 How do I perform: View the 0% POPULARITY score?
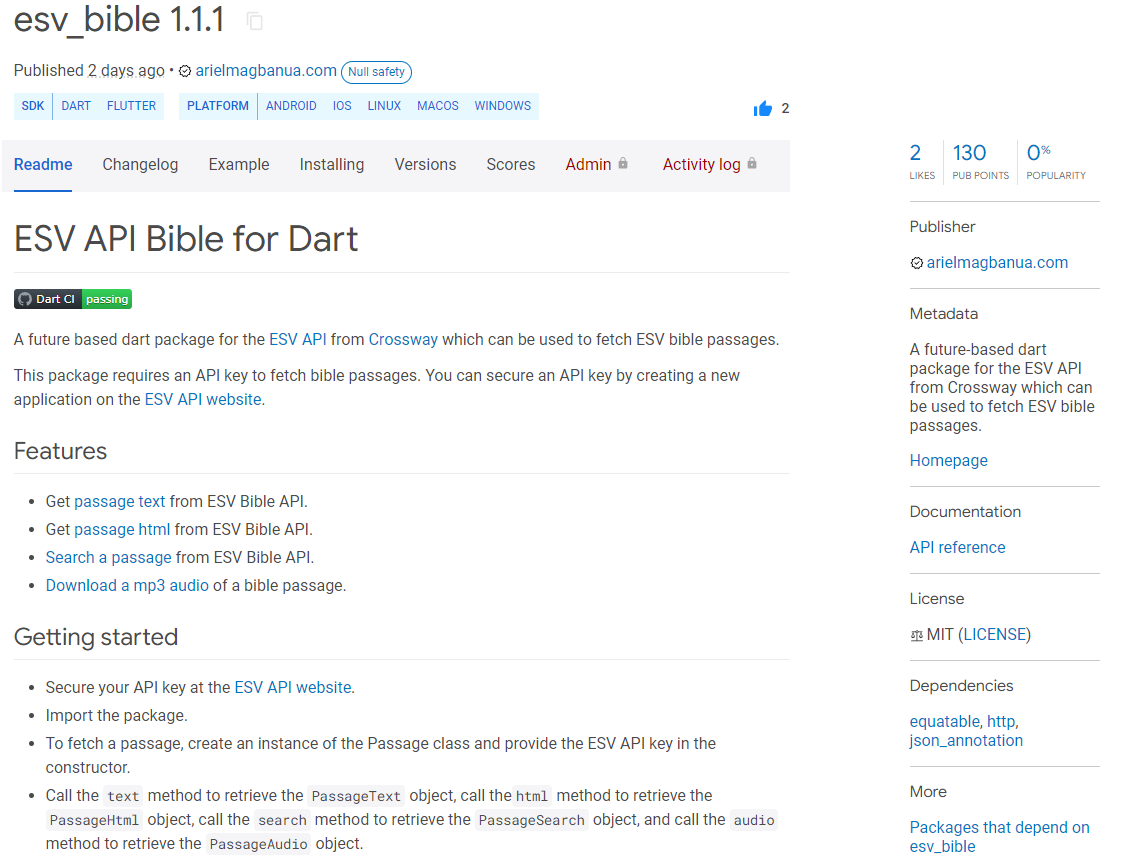(x=1056, y=161)
